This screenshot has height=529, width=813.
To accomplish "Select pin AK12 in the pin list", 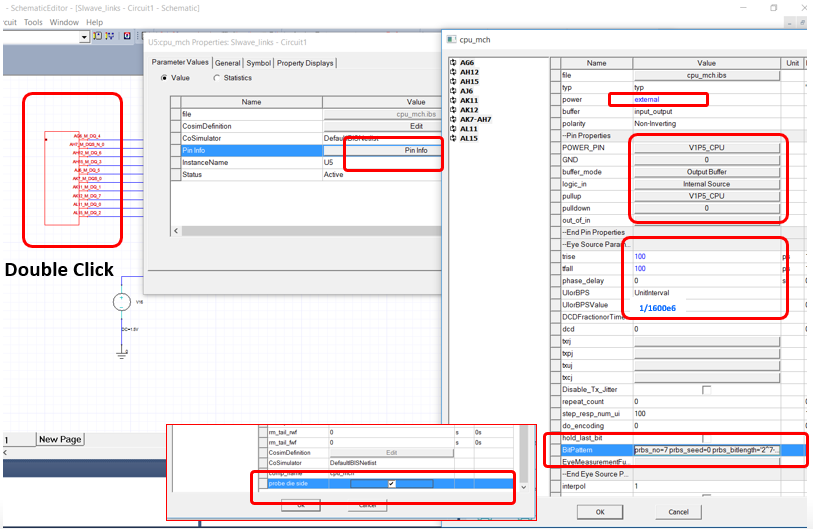I will [469, 110].
